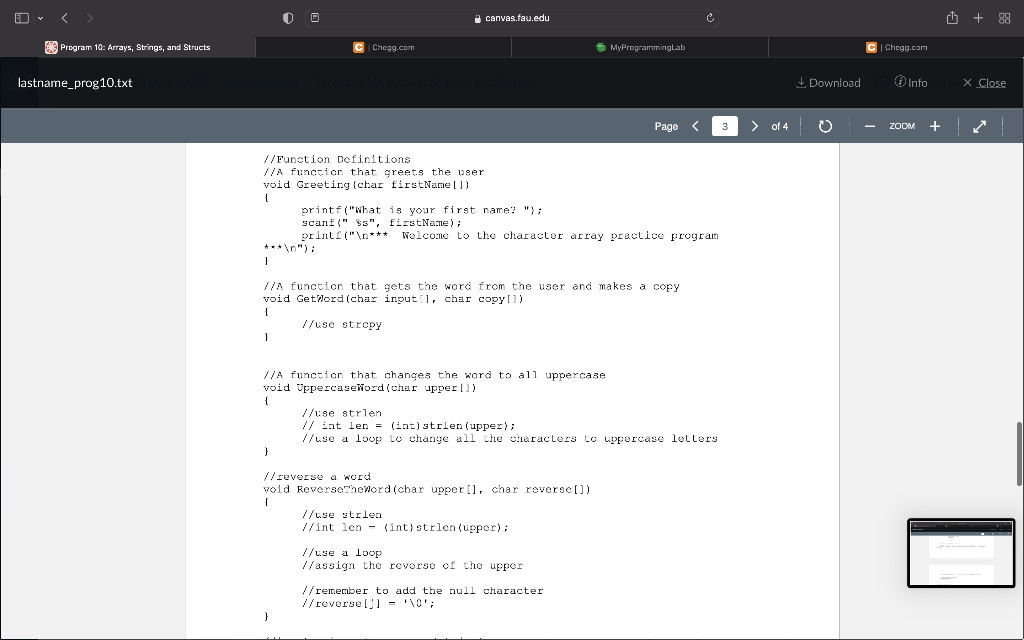The image size is (1024, 640).
Task: Switch to the MyProgrammingLab tab
Action: coord(640,46)
